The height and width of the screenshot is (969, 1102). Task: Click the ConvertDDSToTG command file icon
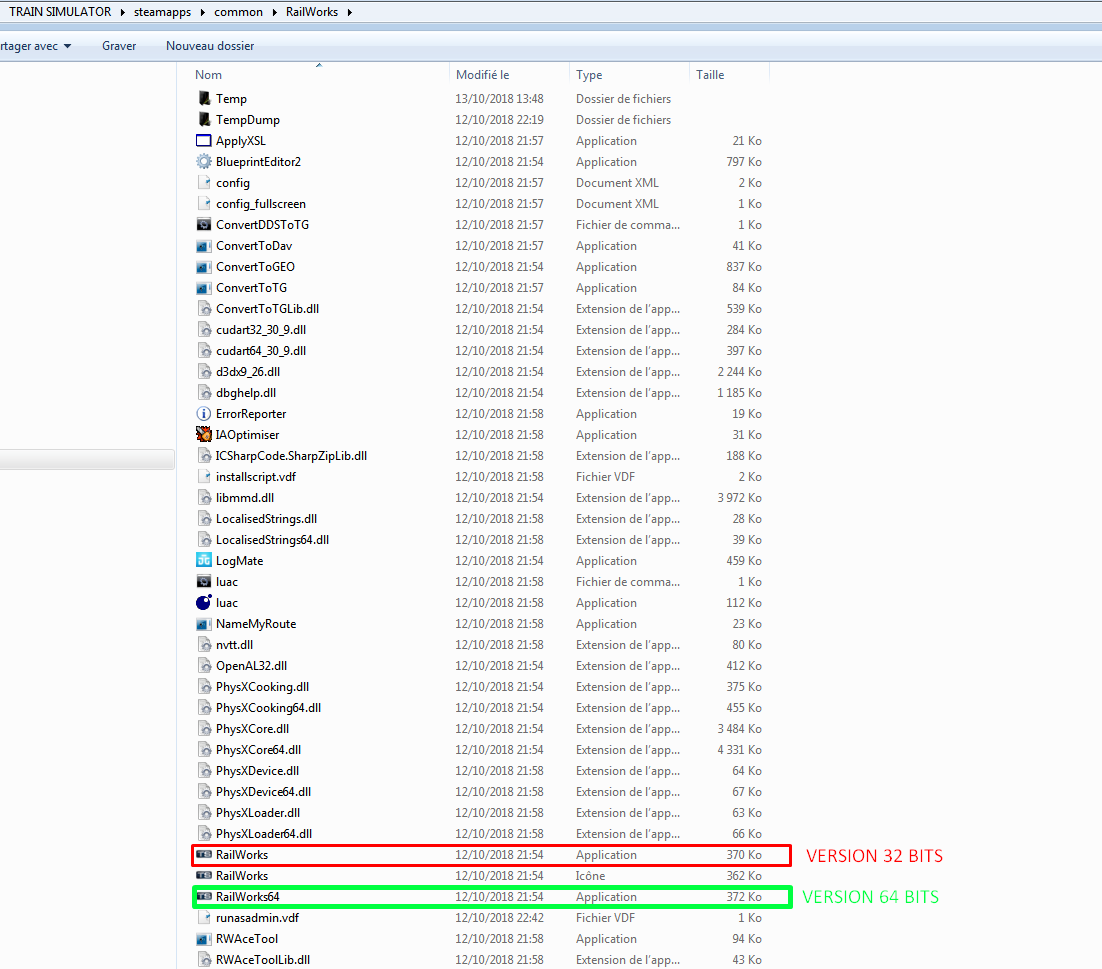204,225
